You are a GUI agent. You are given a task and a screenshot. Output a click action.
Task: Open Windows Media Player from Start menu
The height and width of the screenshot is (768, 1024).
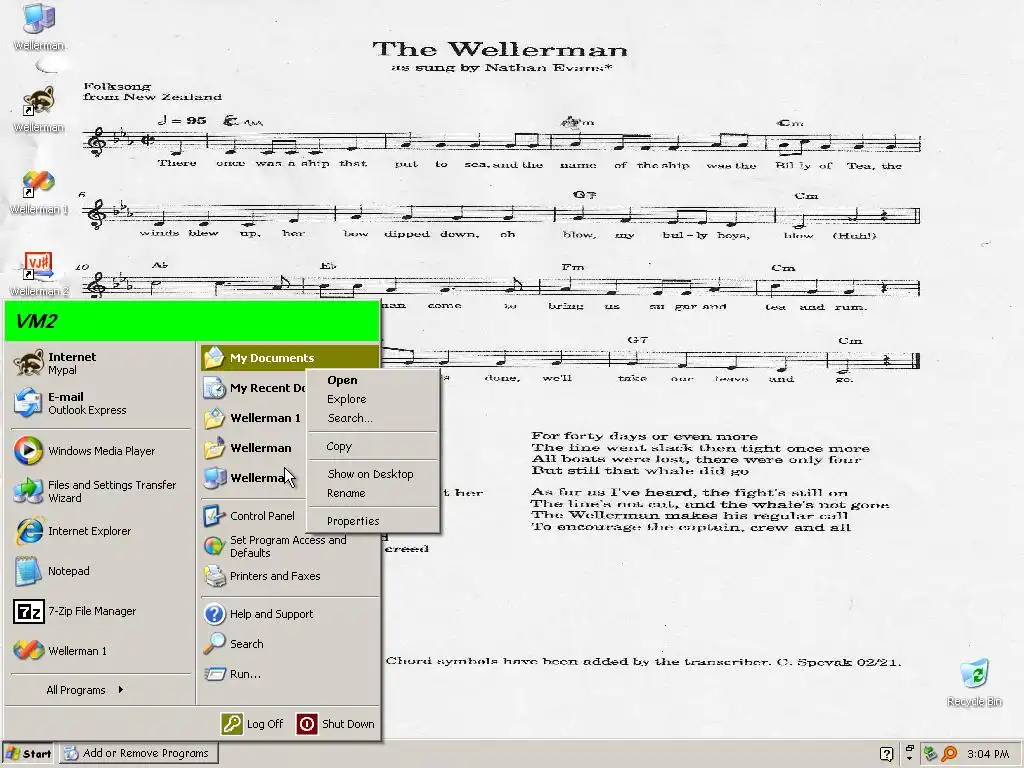(101, 451)
